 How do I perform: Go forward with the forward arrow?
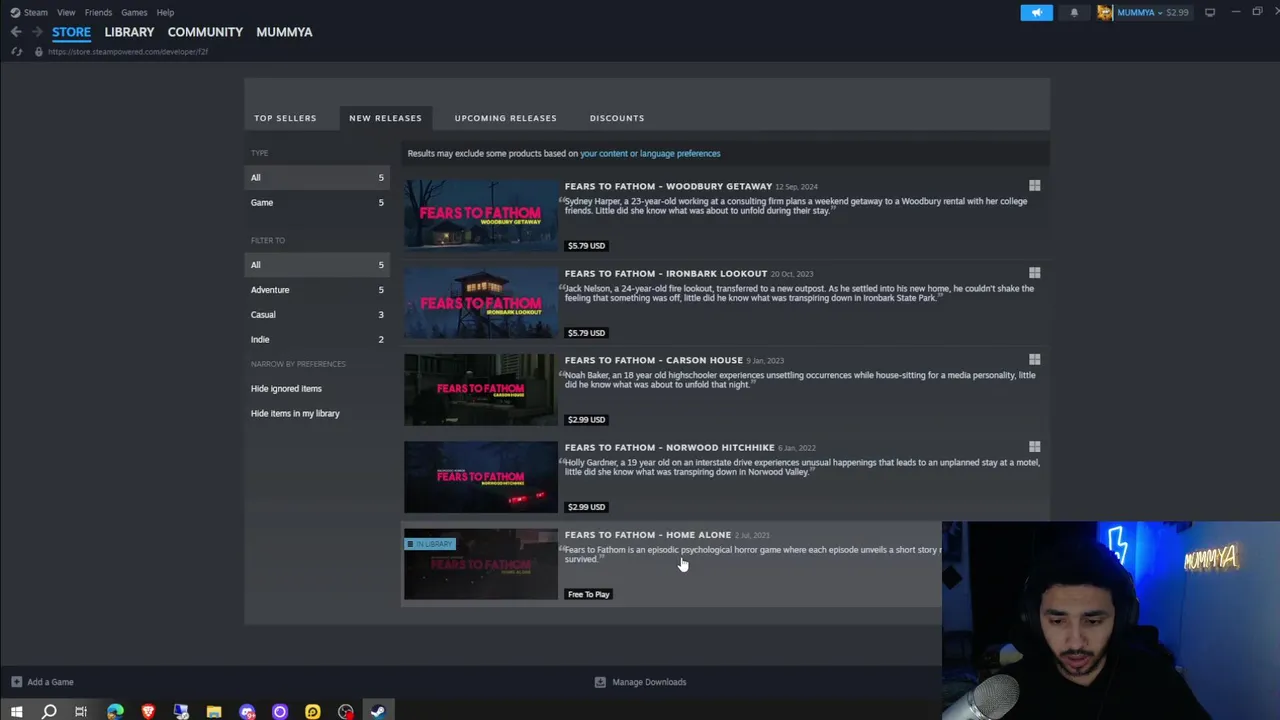[38, 32]
